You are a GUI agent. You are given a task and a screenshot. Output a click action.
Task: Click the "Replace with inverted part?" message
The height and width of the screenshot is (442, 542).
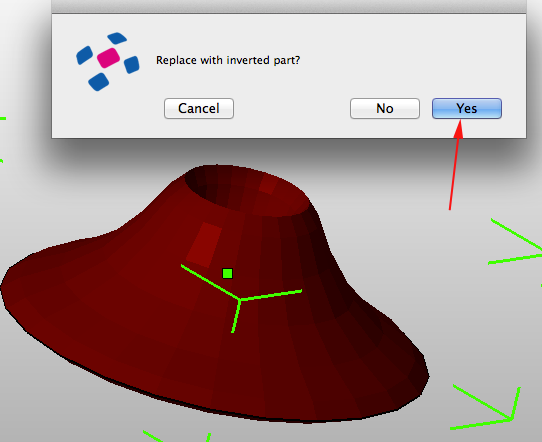(228, 60)
